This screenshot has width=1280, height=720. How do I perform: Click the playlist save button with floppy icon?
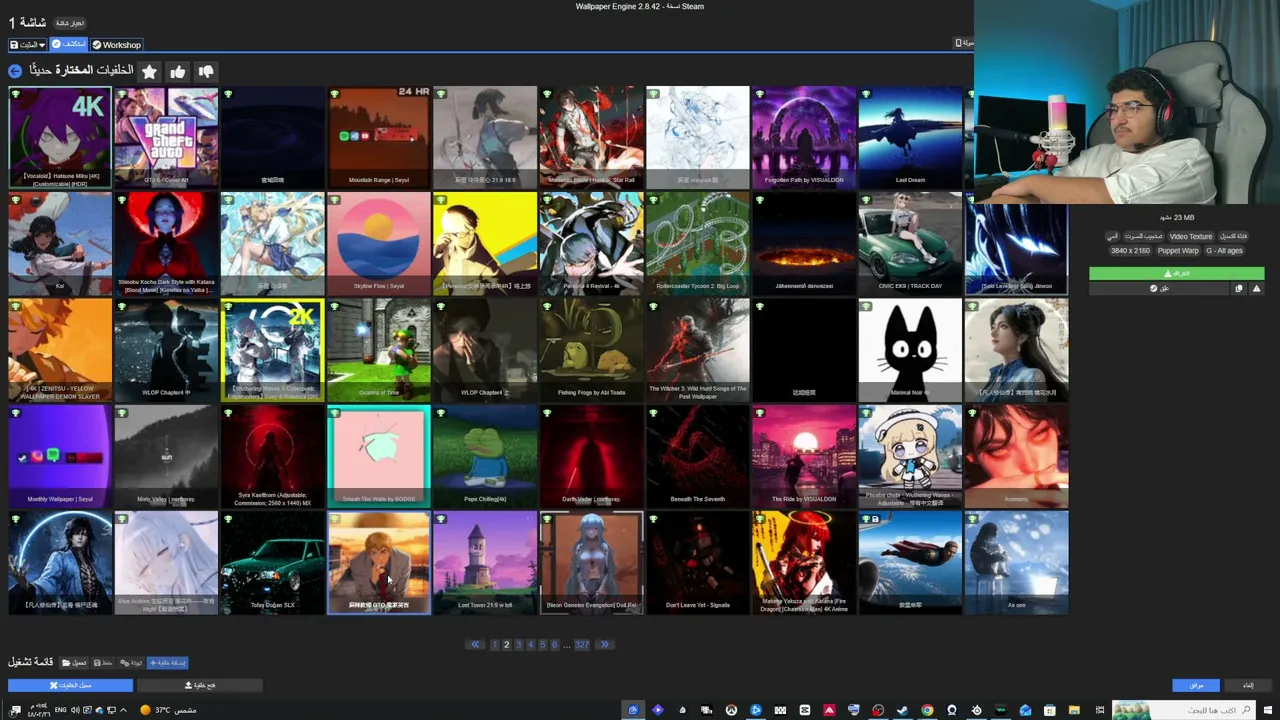pyautogui.click(x=103, y=663)
